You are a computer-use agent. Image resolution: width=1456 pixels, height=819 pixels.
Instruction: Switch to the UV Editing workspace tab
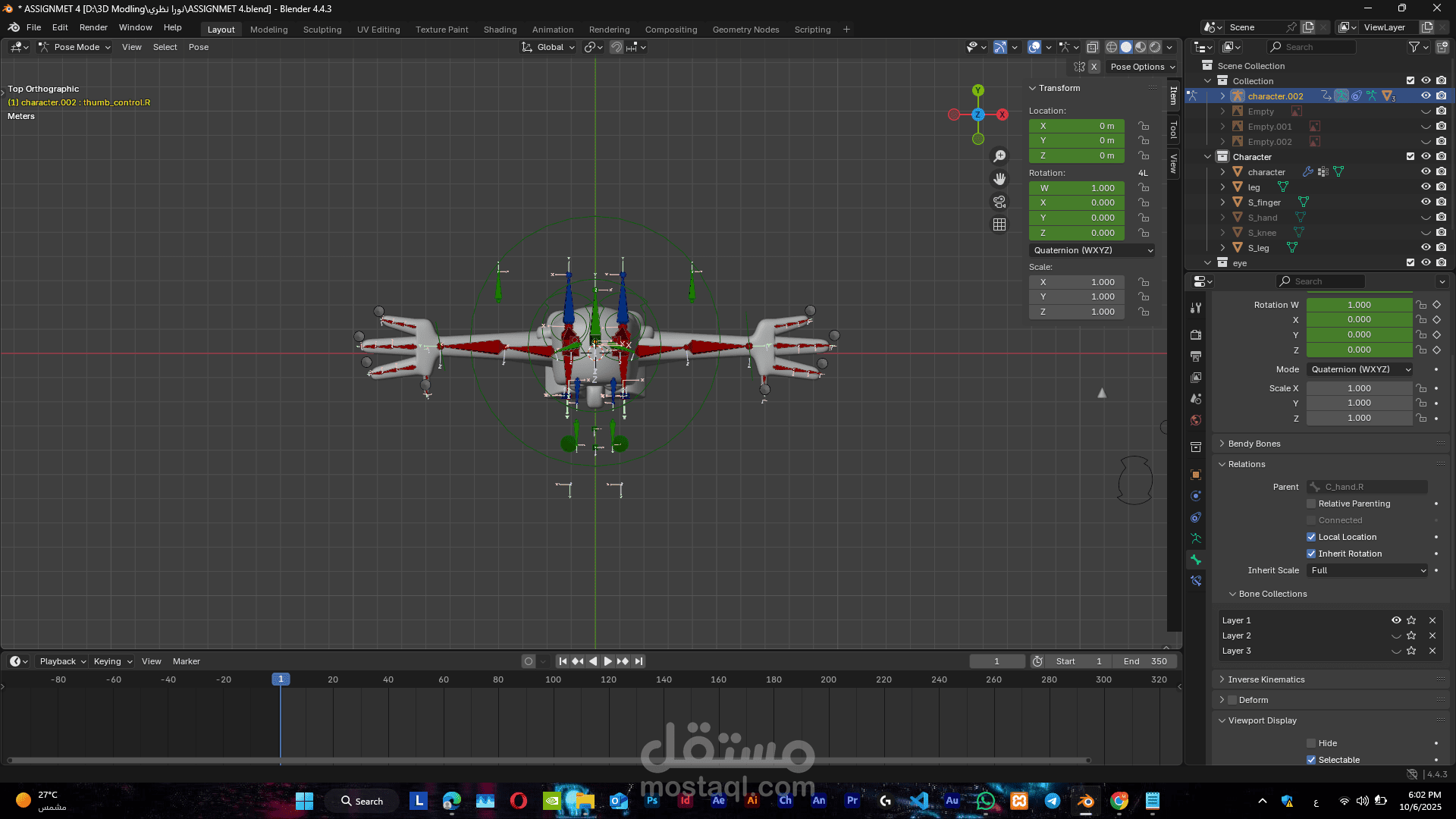(378, 30)
